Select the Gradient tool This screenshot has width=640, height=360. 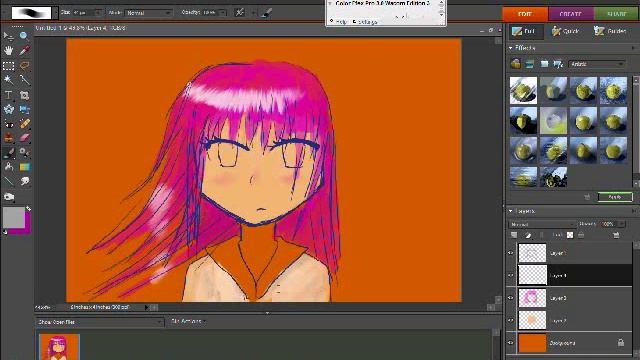tap(24, 167)
